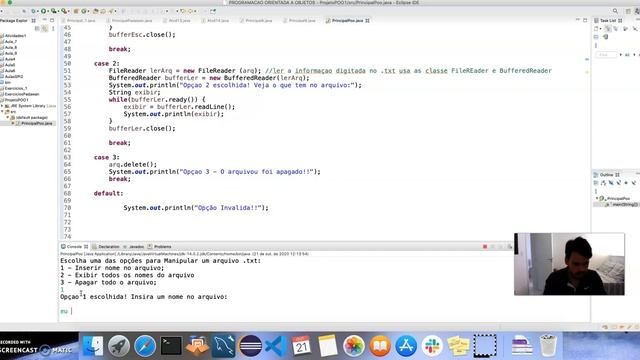The image size is (640, 360).
Task: Select the Console tab
Action: coord(74,247)
